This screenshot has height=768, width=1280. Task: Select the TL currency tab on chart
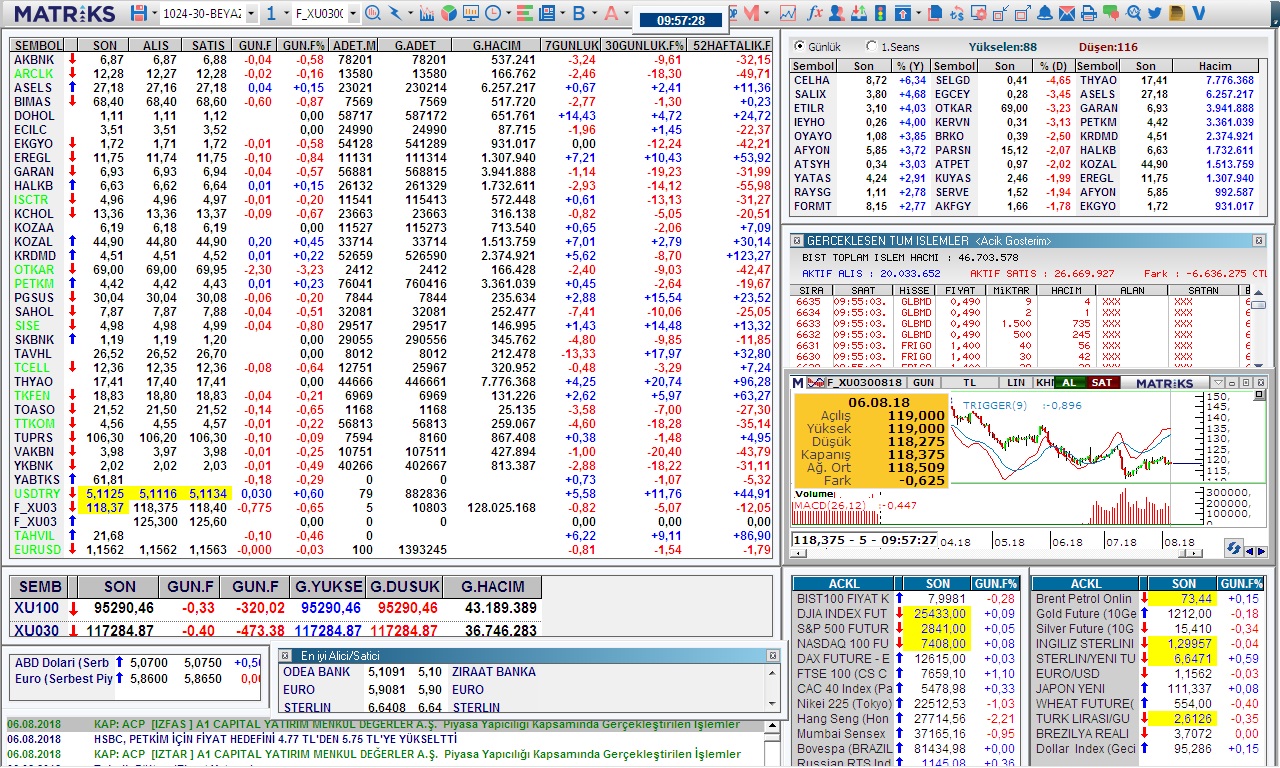(x=970, y=382)
